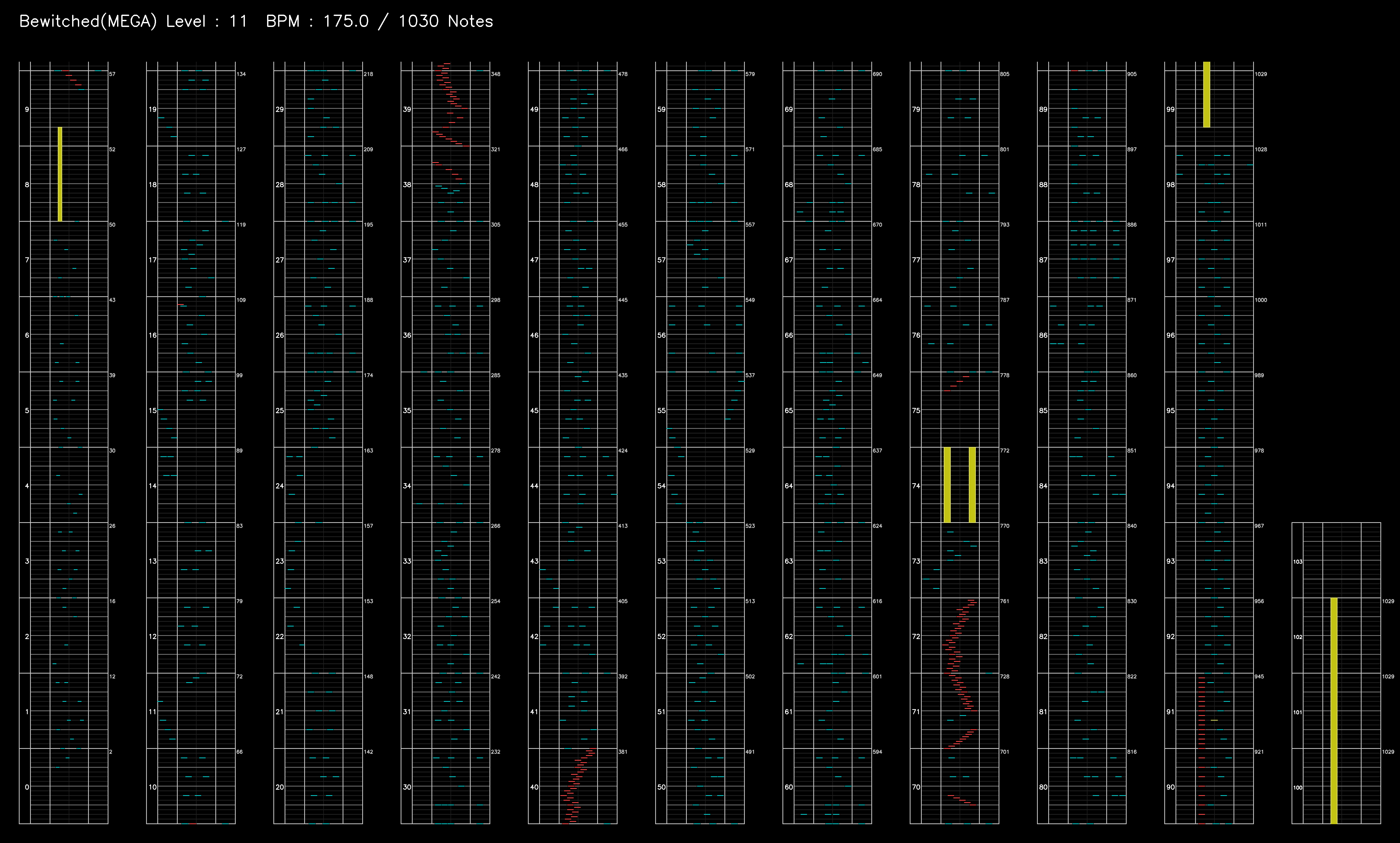The image size is (1400, 843).
Task: Click the right yellow hold note in measure 74
Action: pyautogui.click(x=972, y=485)
